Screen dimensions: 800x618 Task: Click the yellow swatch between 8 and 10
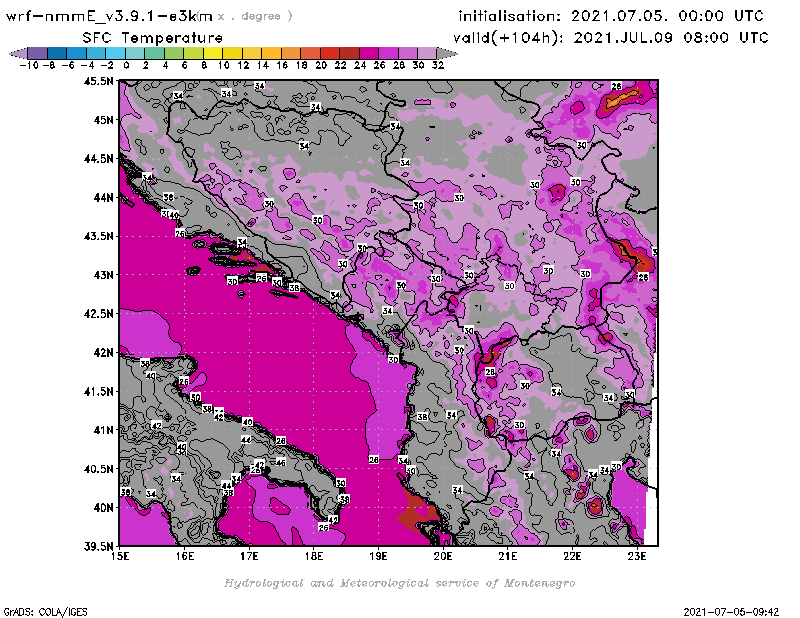pos(213,53)
